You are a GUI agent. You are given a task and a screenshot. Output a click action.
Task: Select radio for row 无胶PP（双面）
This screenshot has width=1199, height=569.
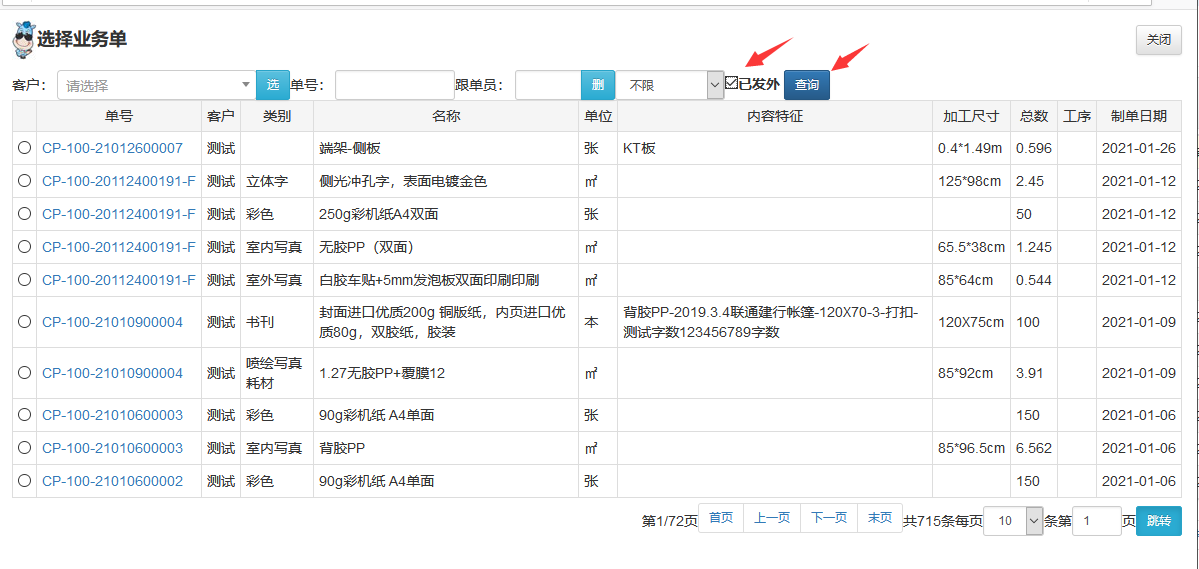(24, 246)
